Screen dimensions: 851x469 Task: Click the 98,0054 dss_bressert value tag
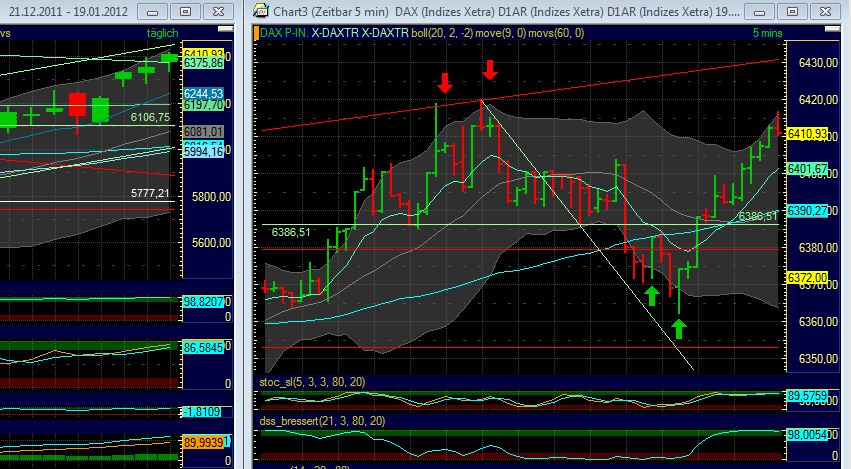click(x=807, y=434)
